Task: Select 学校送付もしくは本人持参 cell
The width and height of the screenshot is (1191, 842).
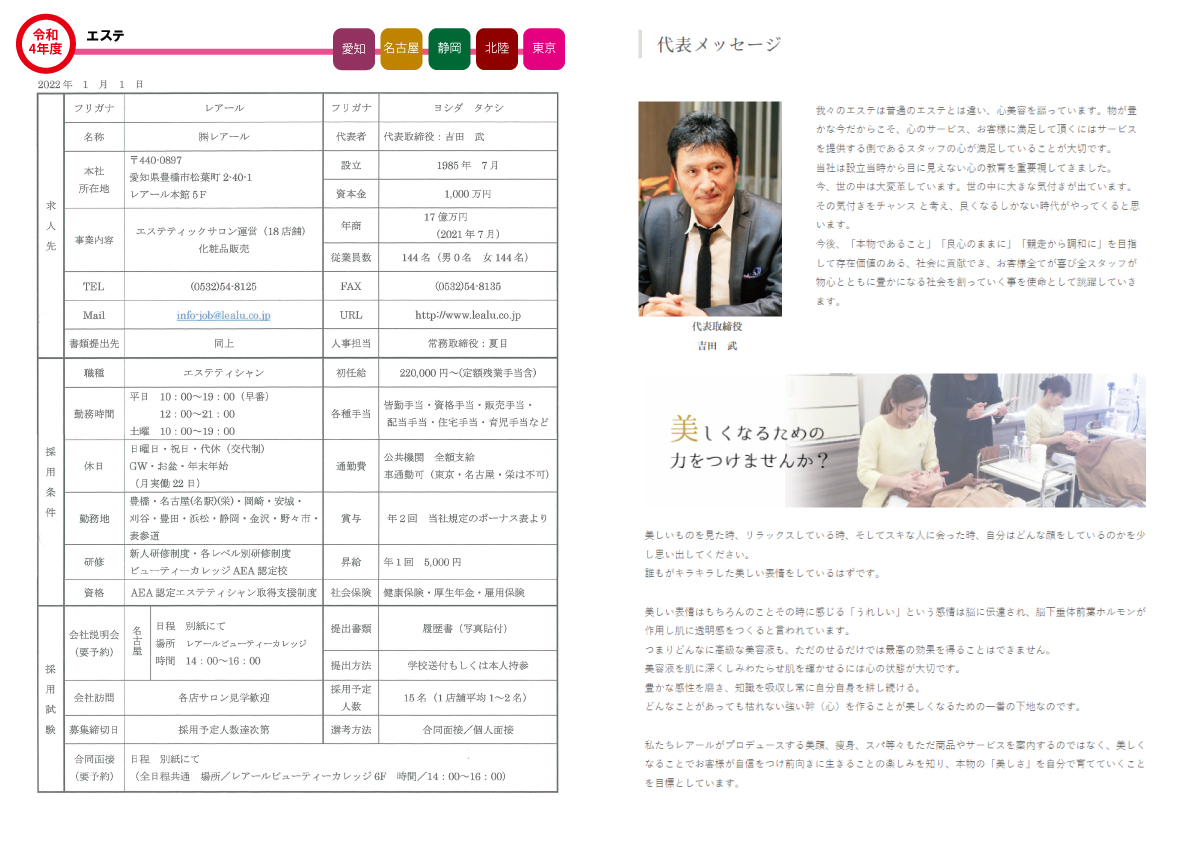Action: coord(468,665)
